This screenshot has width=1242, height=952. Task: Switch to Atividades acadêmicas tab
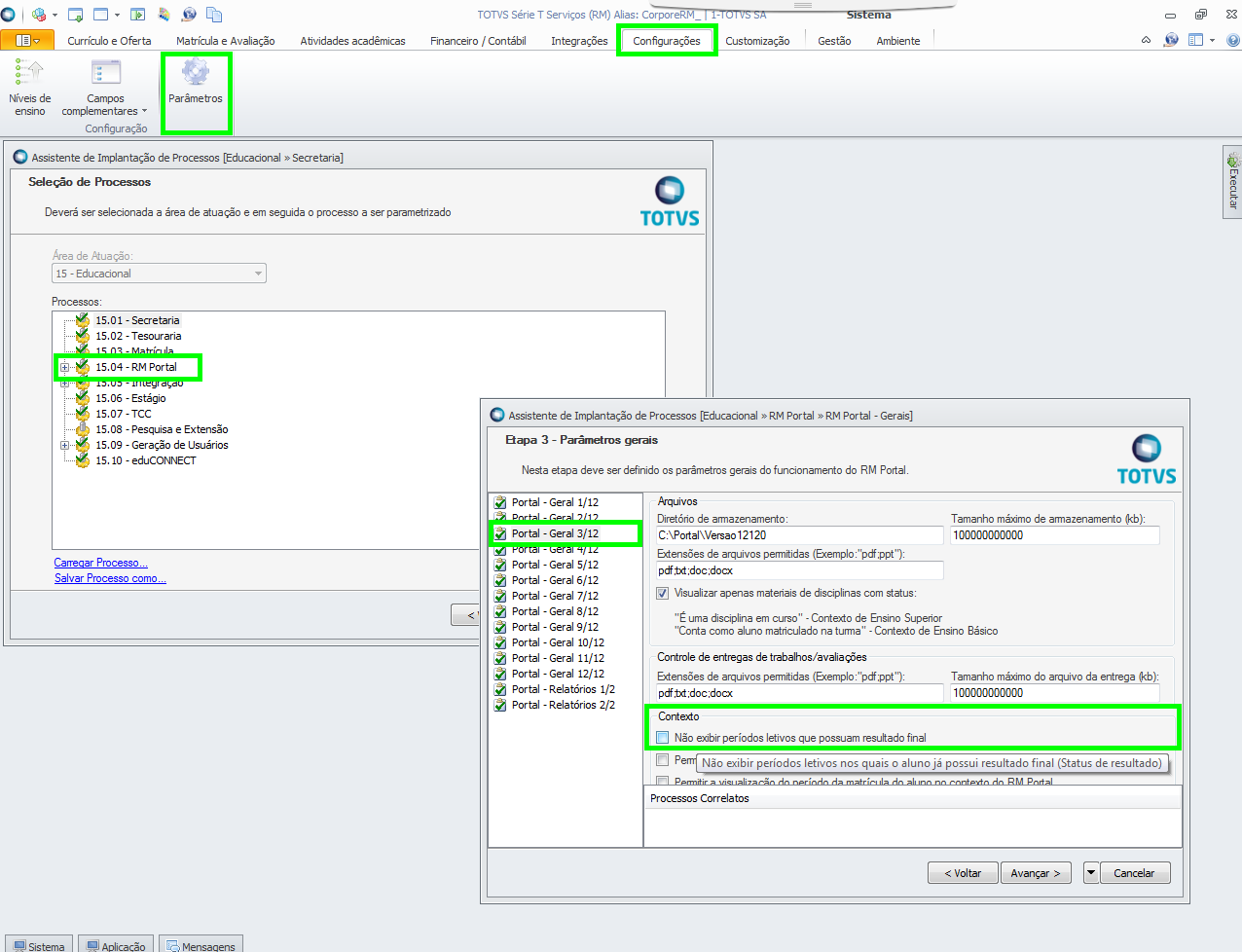[352, 41]
